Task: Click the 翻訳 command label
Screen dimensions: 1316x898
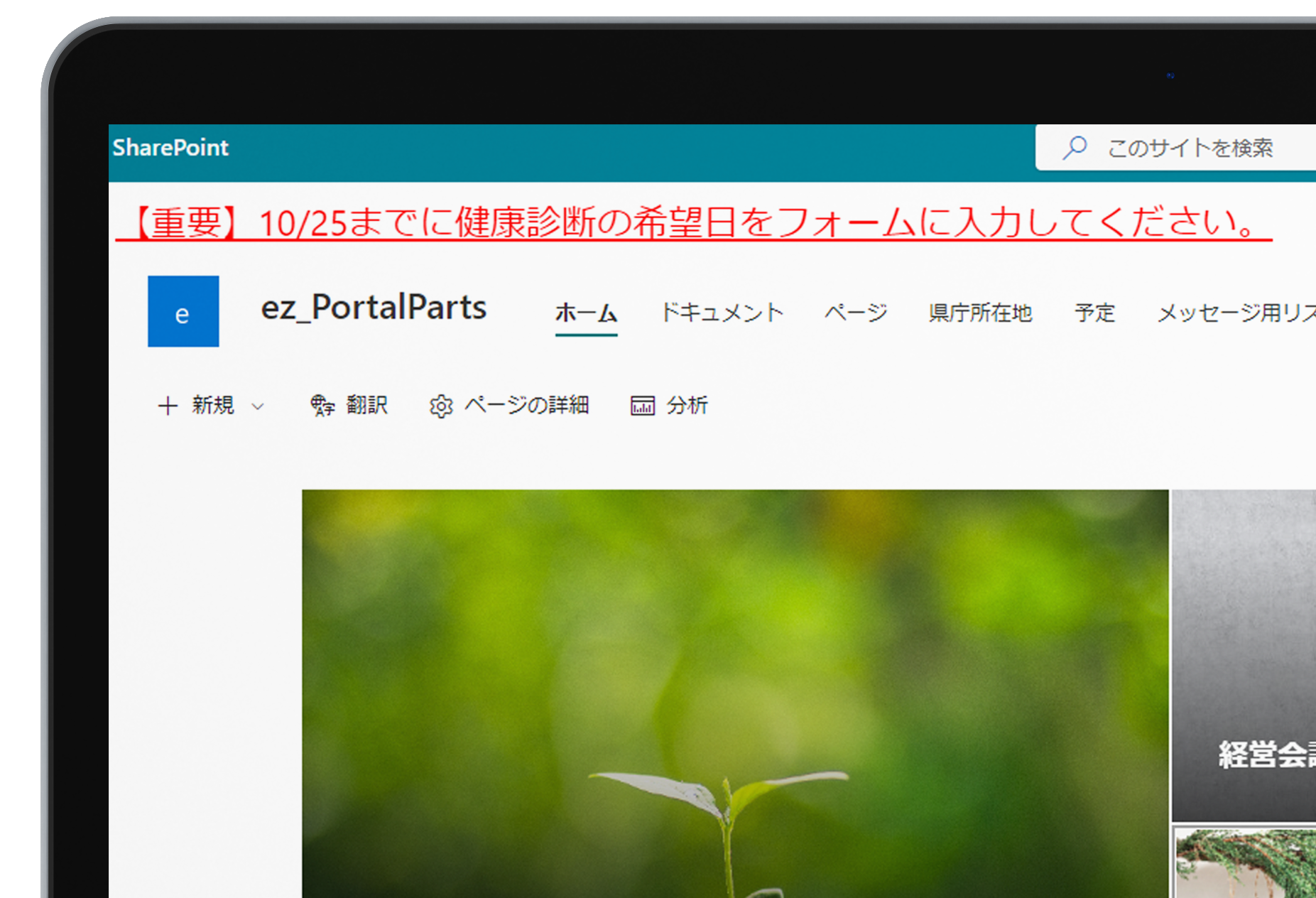Action: [366, 405]
